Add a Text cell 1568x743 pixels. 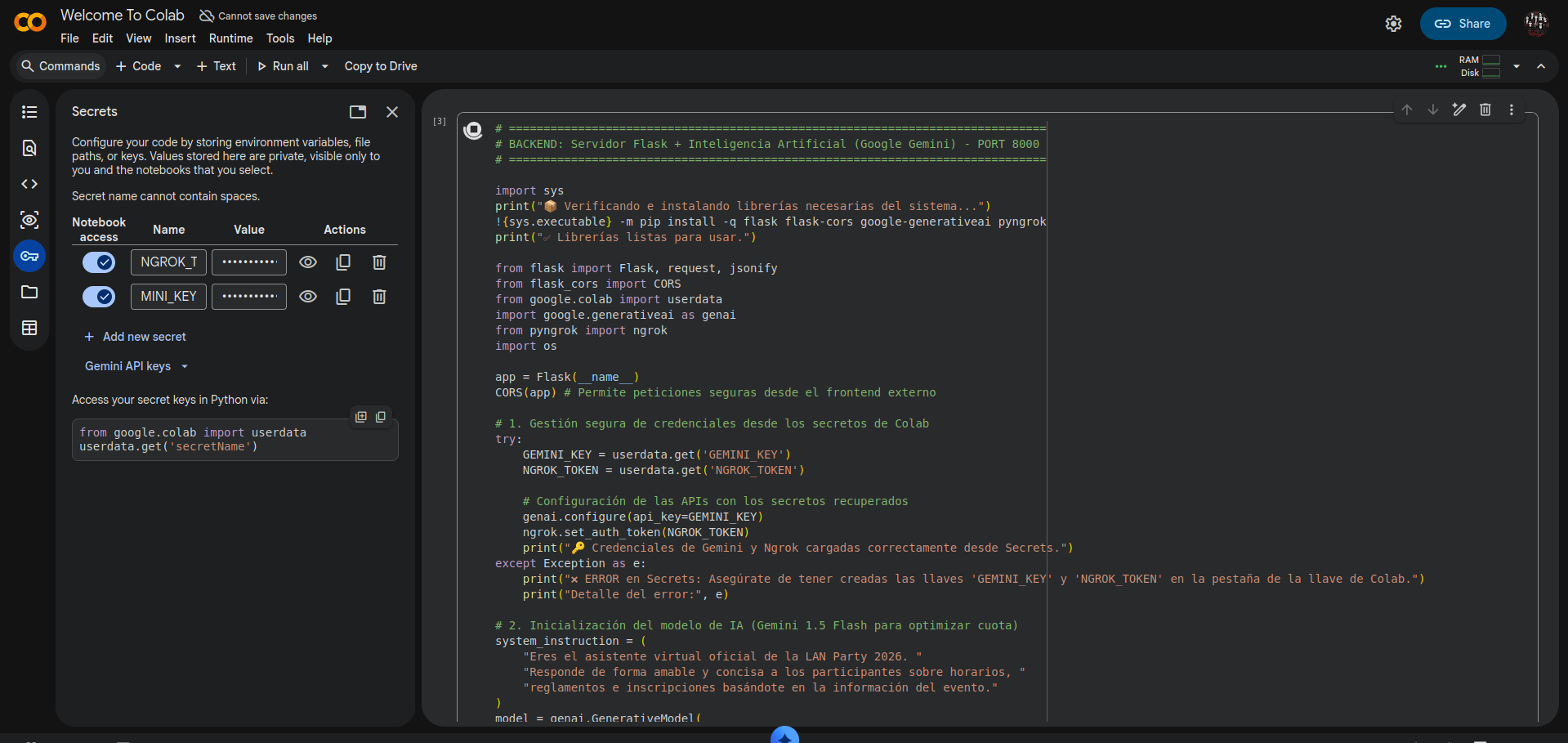pos(217,66)
